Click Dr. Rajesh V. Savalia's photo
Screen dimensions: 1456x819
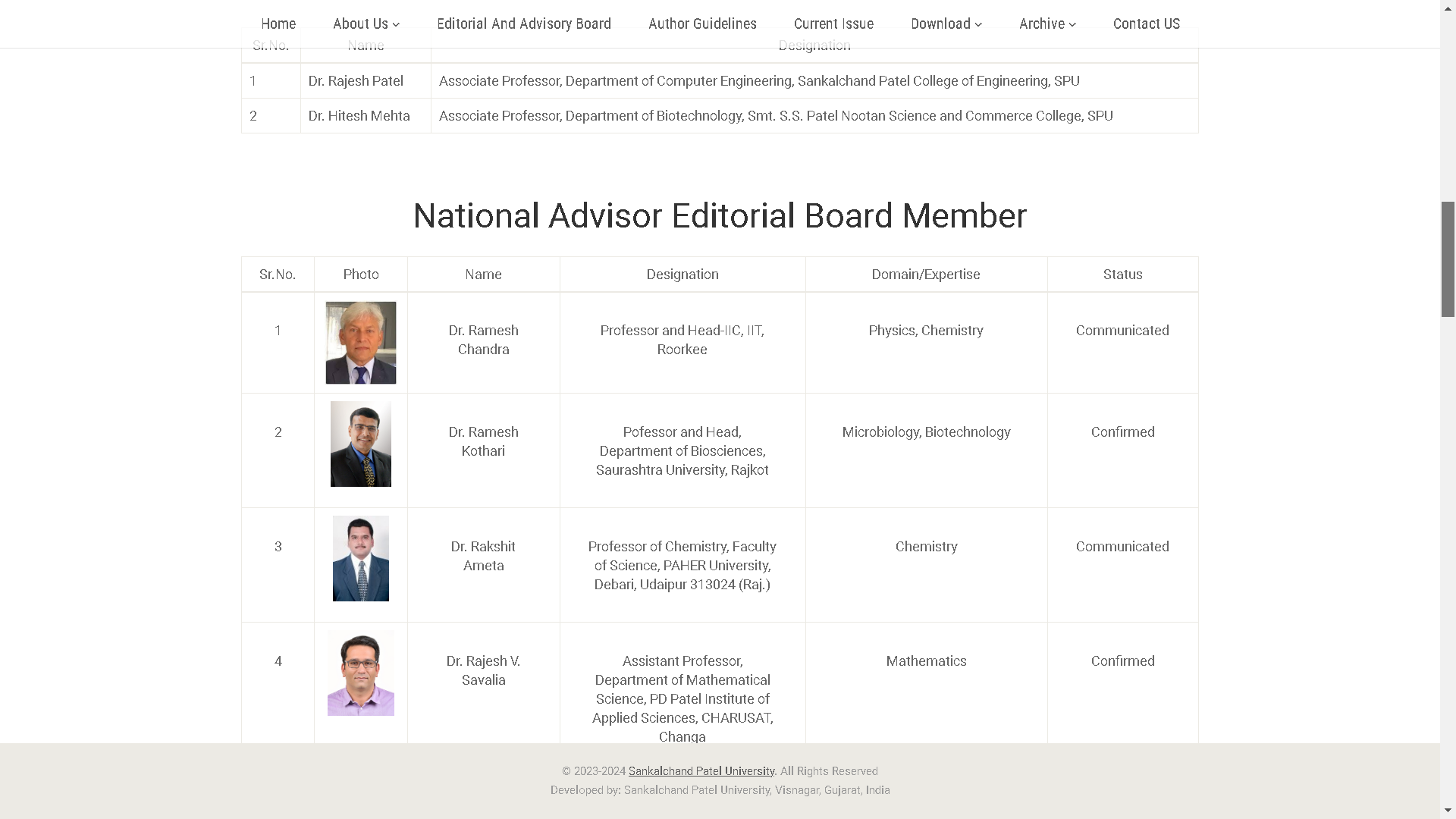point(361,673)
